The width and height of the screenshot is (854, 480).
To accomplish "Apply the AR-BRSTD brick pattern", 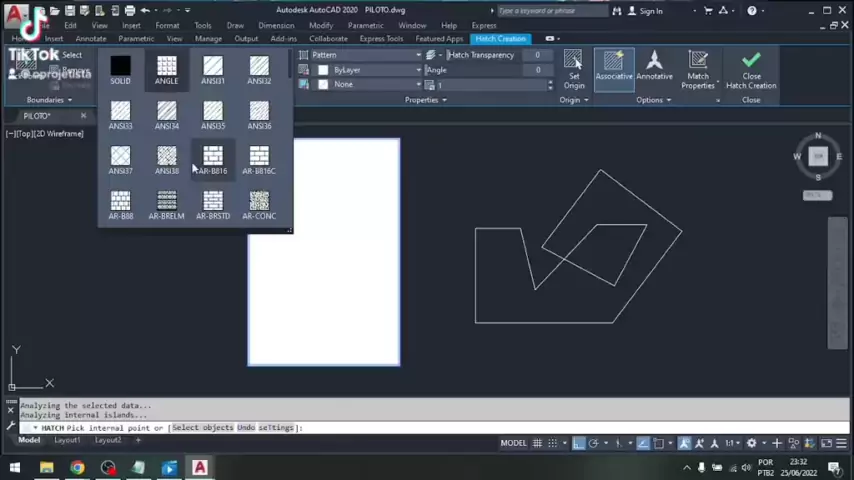I will pos(213,205).
